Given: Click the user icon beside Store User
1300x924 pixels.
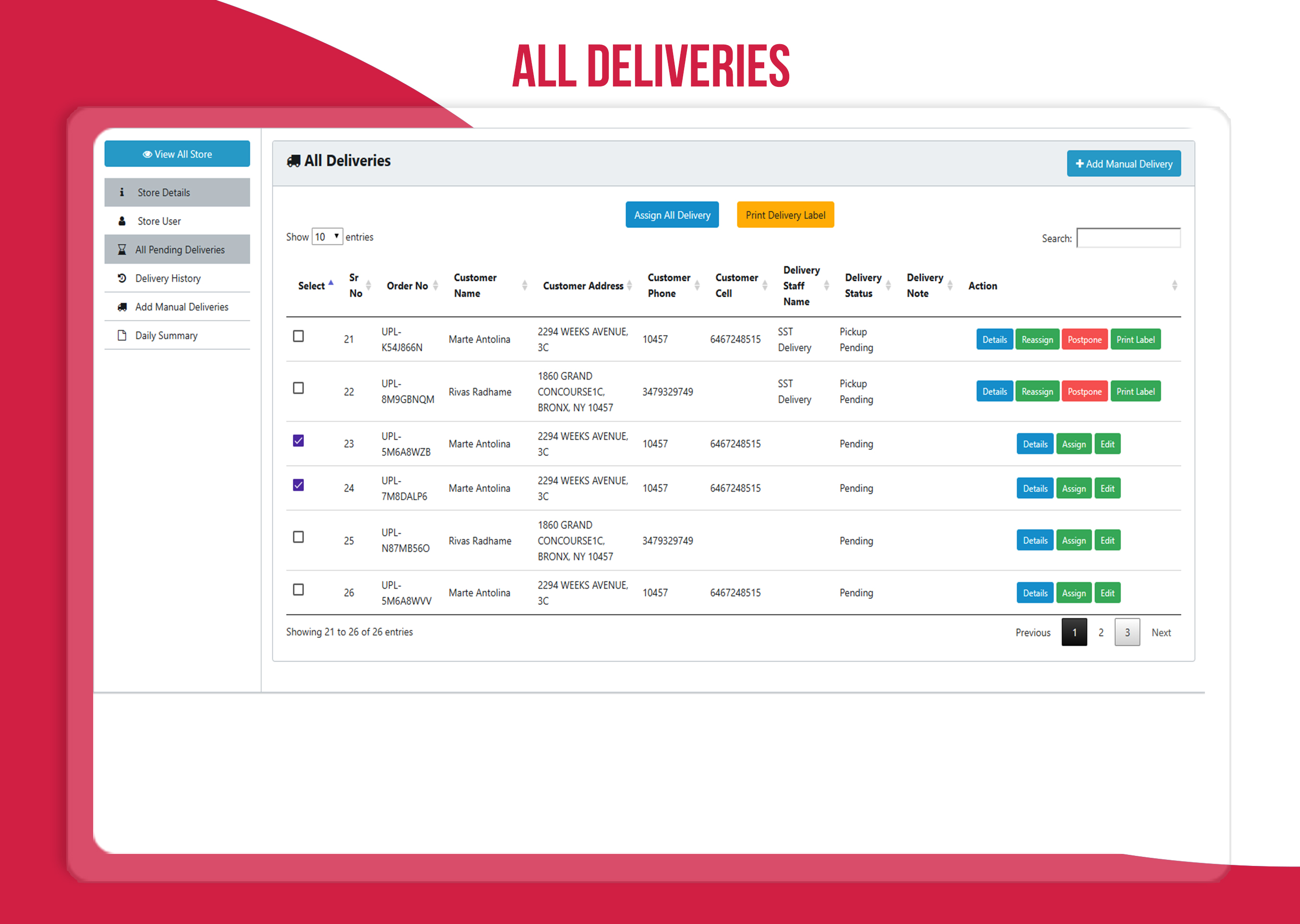Looking at the screenshot, I should [x=122, y=221].
